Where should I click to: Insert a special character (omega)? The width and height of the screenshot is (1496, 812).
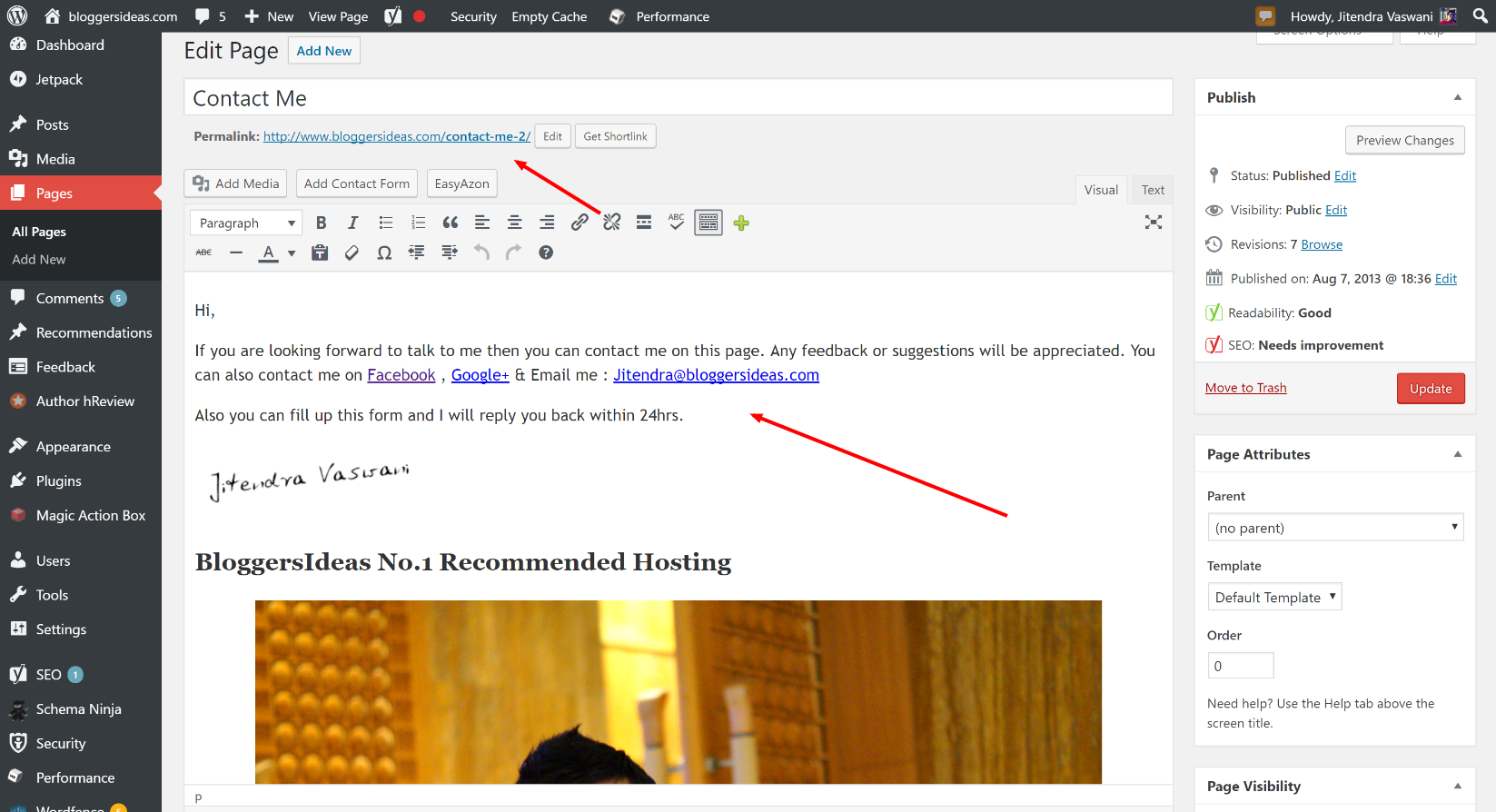(384, 253)
